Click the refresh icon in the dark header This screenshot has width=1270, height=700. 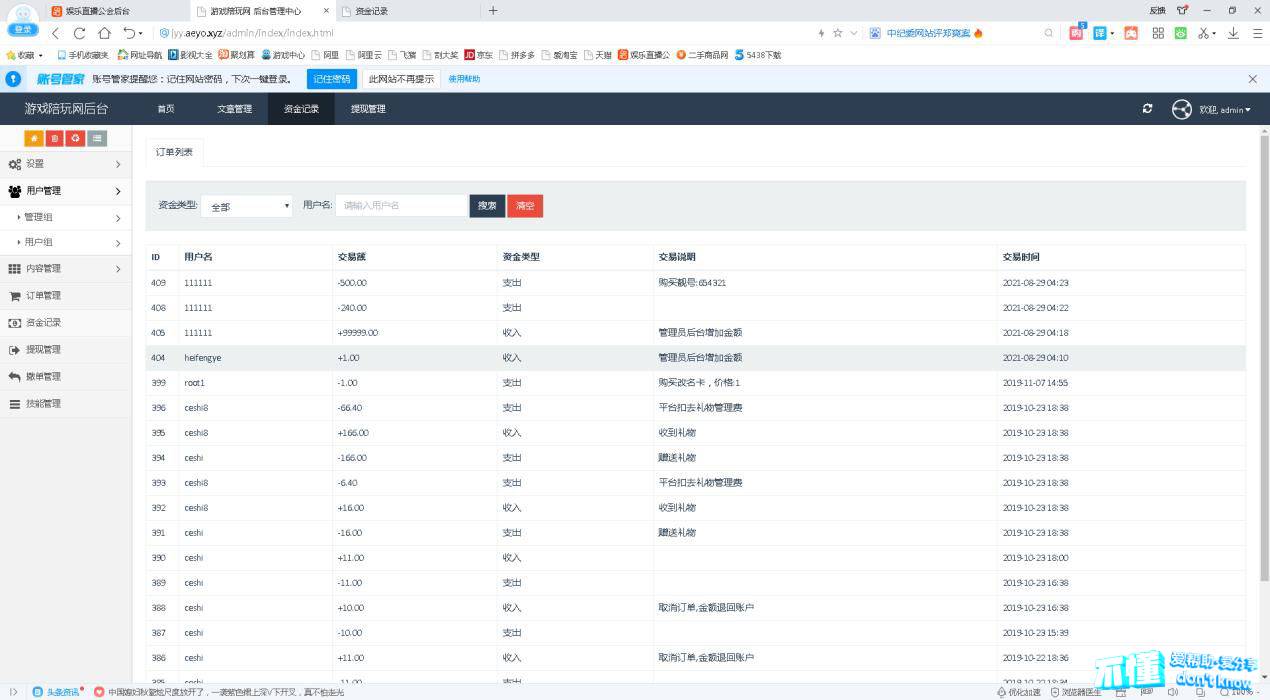(1147, 109)
